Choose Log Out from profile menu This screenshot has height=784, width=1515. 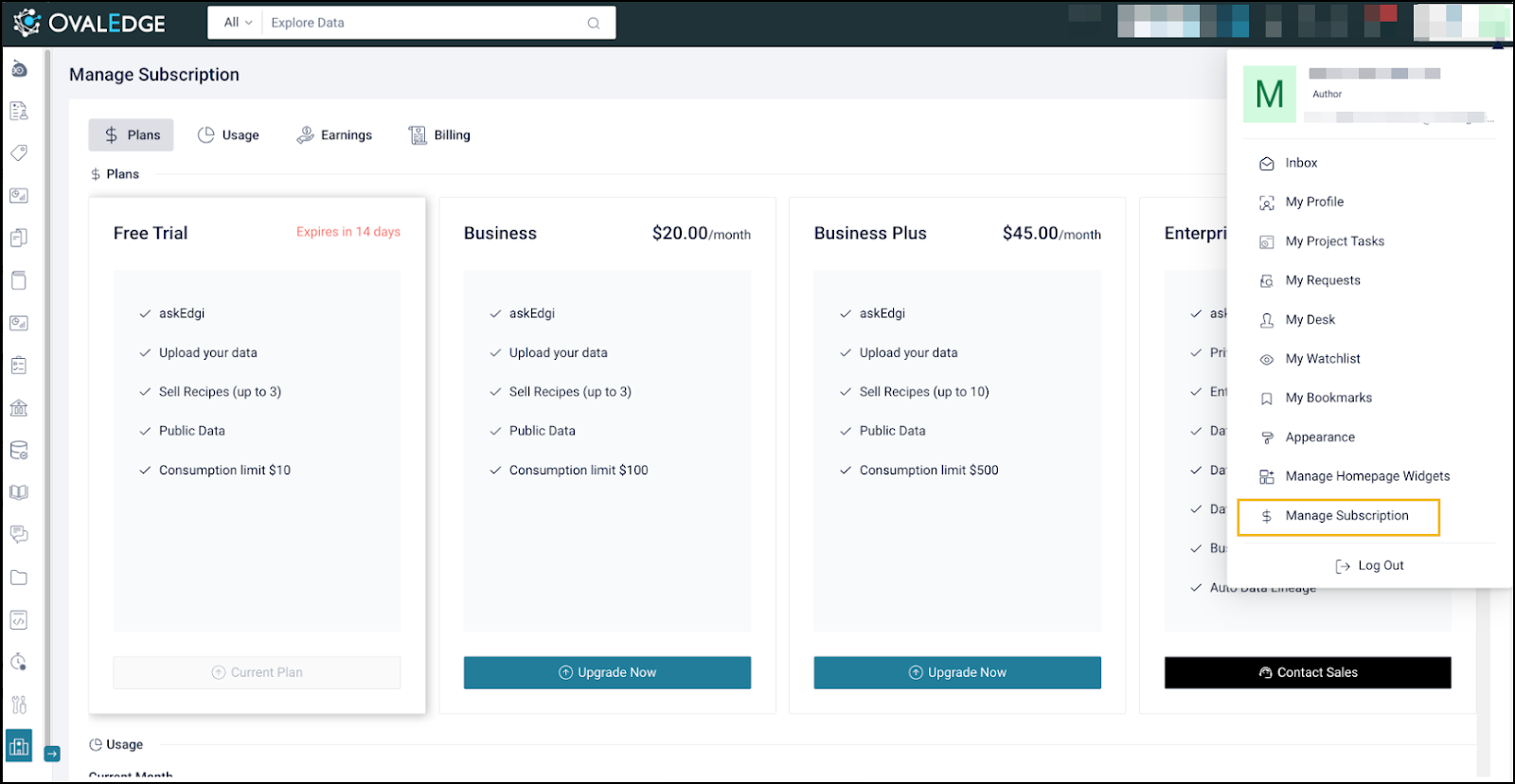click(x=1369, y=565)
